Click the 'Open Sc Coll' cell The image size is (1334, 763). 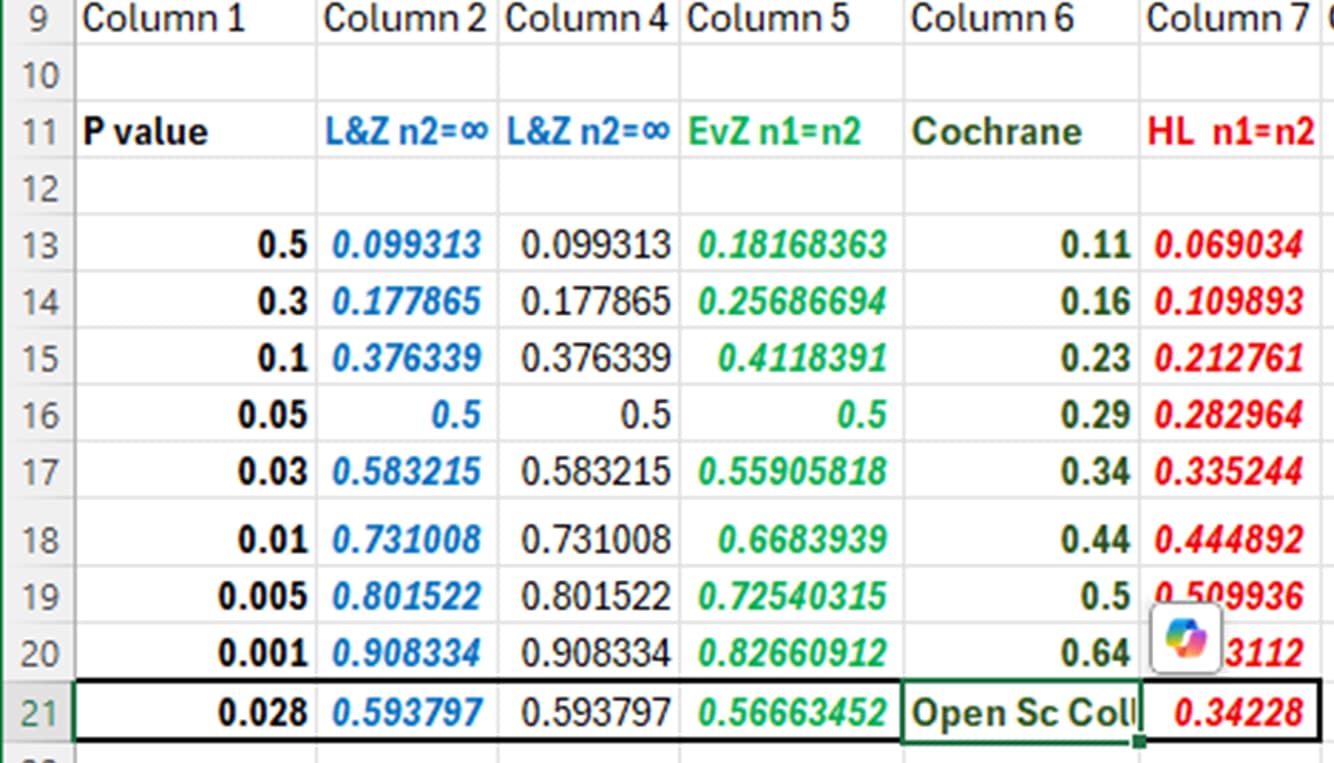(1020, 712)
